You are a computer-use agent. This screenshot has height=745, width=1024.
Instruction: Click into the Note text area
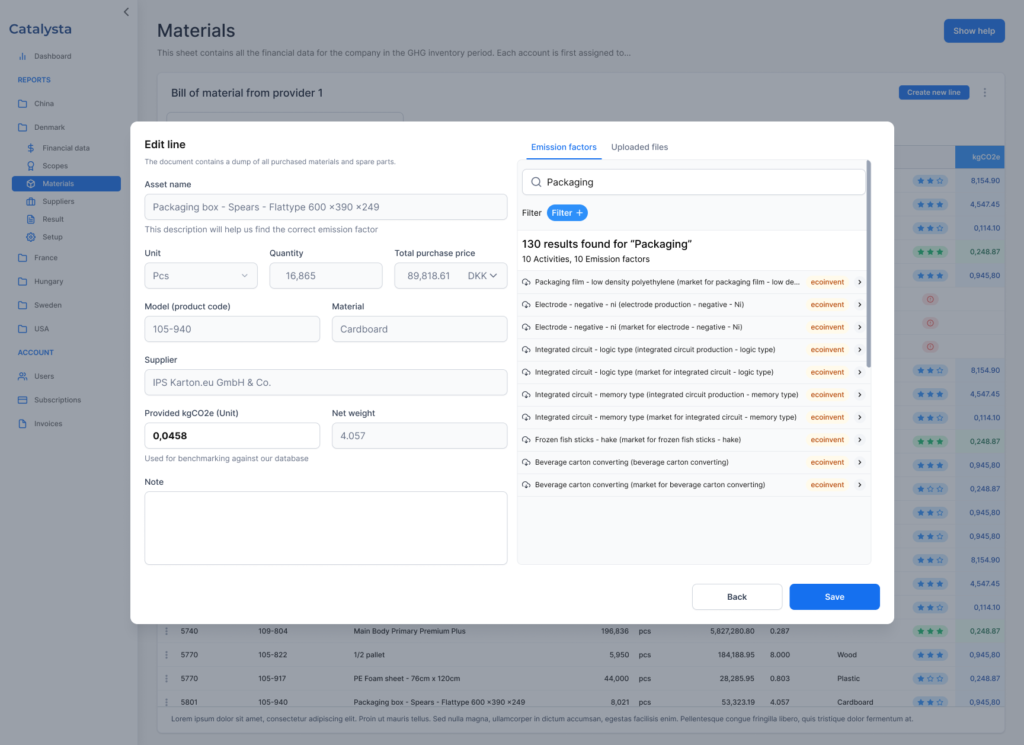pos(325,527)
